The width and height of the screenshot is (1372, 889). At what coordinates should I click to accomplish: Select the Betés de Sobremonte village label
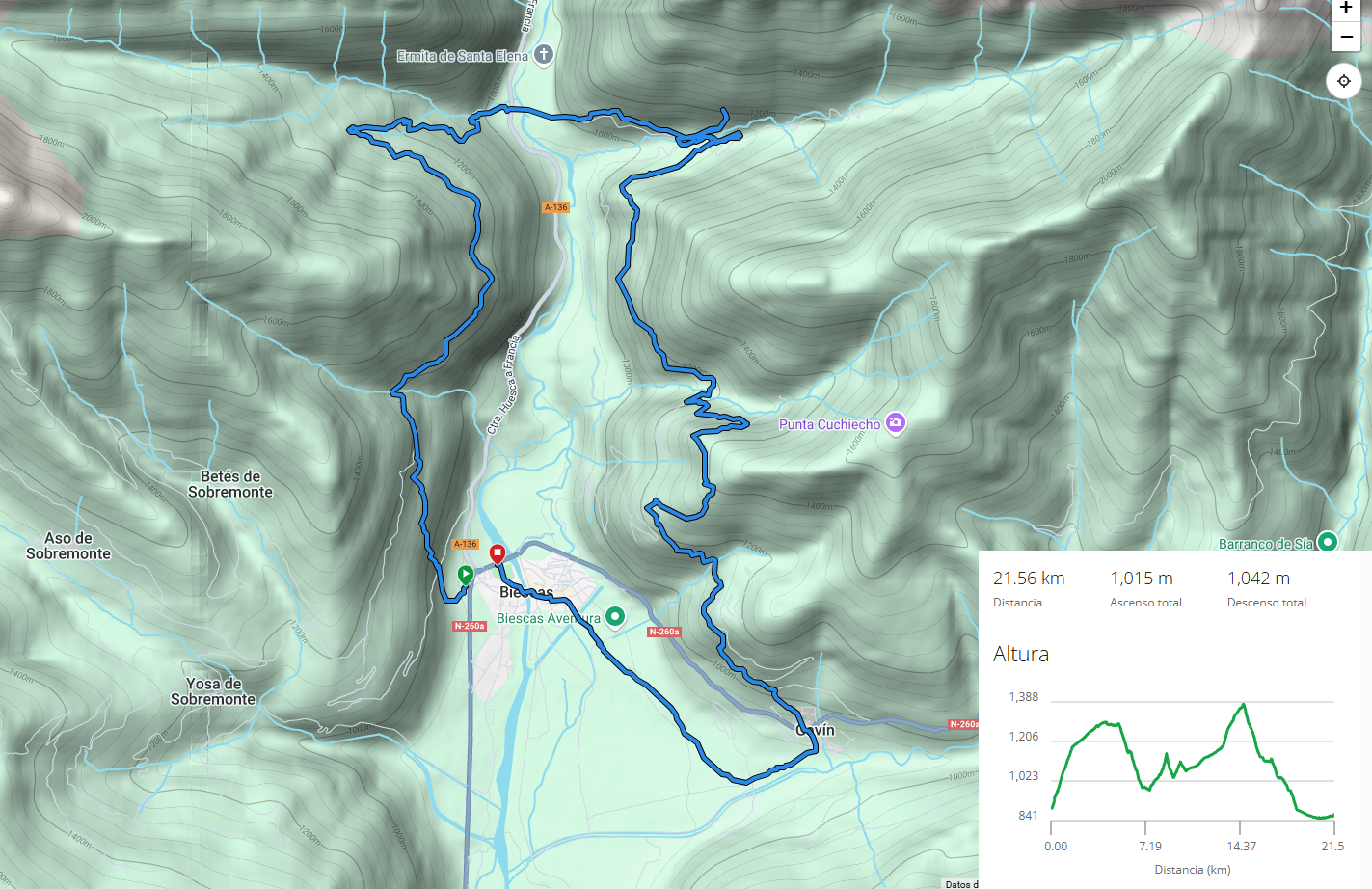click(x=230, y=484)
